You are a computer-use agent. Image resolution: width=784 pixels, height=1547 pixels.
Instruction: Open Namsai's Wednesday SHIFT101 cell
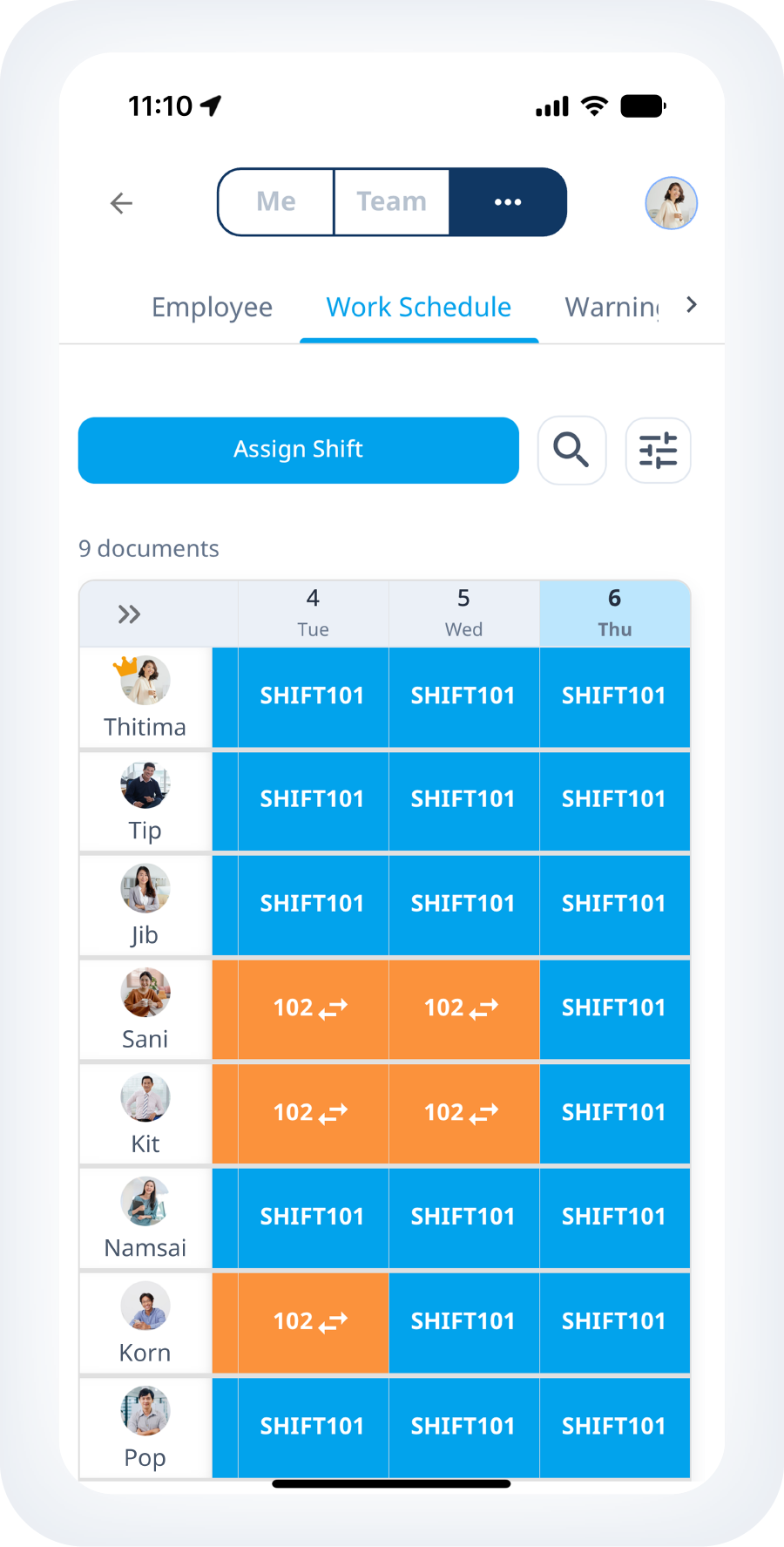click(463, 1217)
